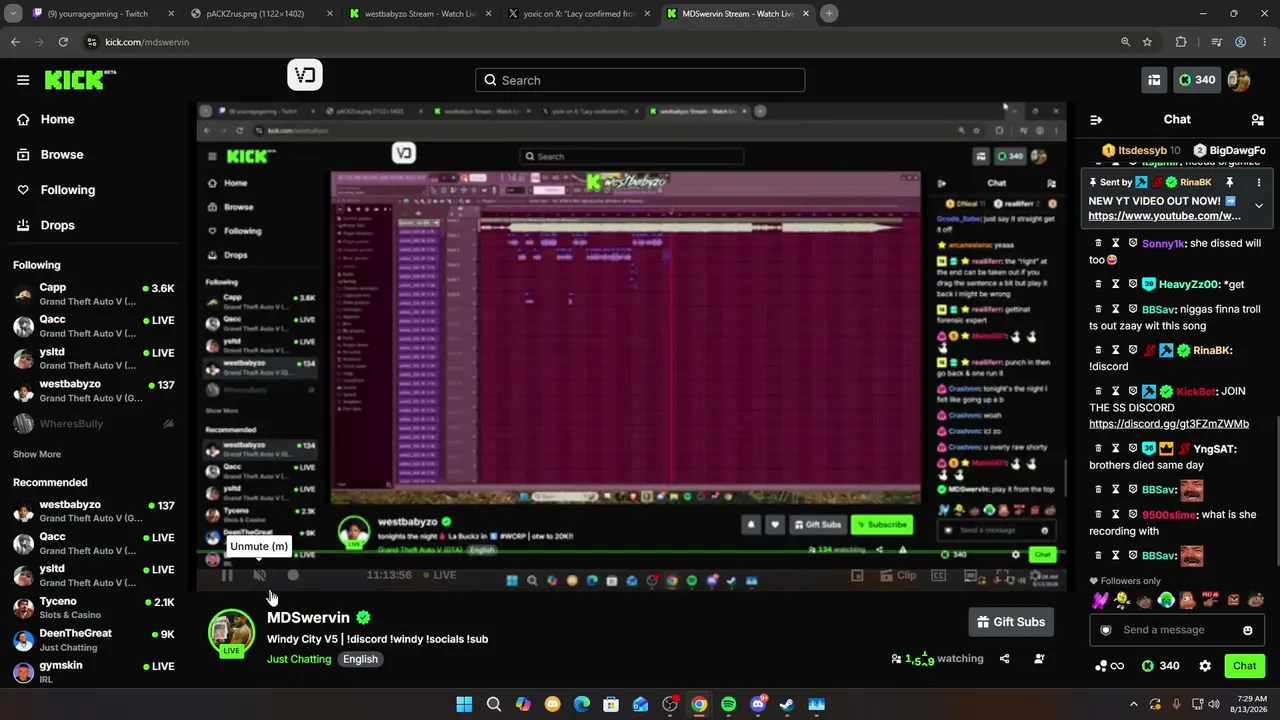Open the chat shield icon in message box

(1105, 630)
